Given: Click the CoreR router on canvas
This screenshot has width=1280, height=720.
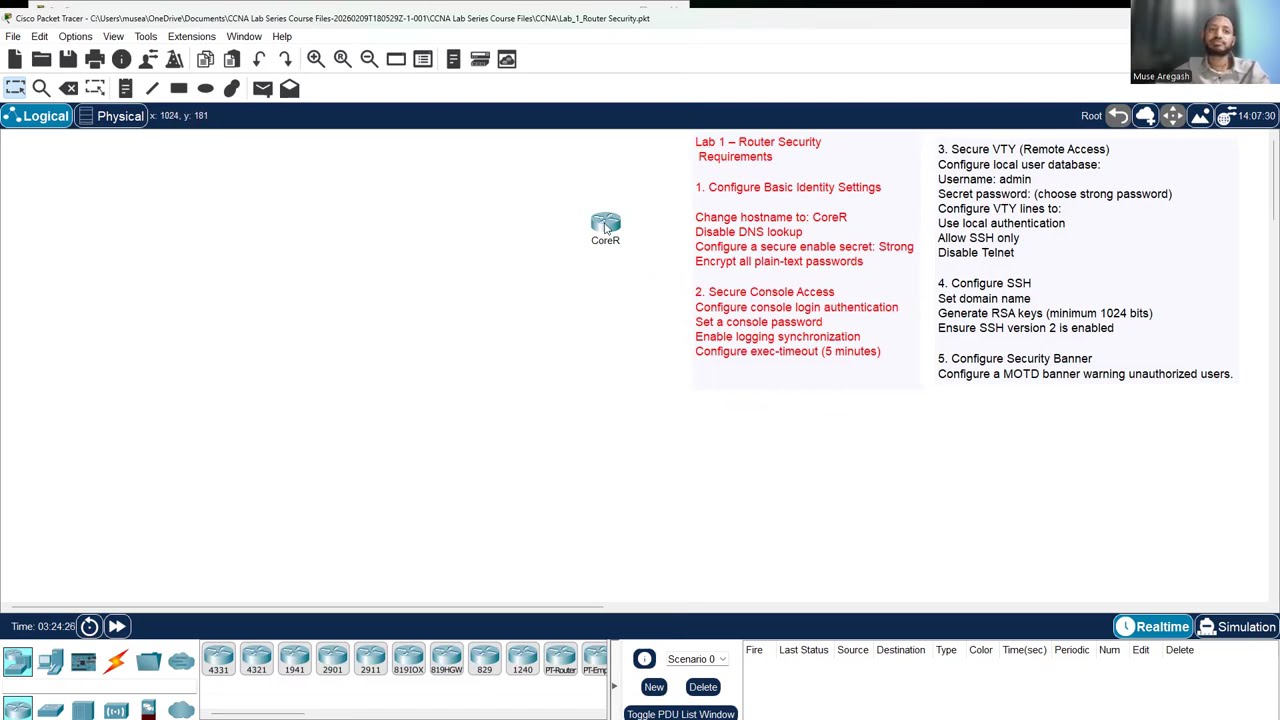Looking at the screenshot, I should (x=605, y=225).
